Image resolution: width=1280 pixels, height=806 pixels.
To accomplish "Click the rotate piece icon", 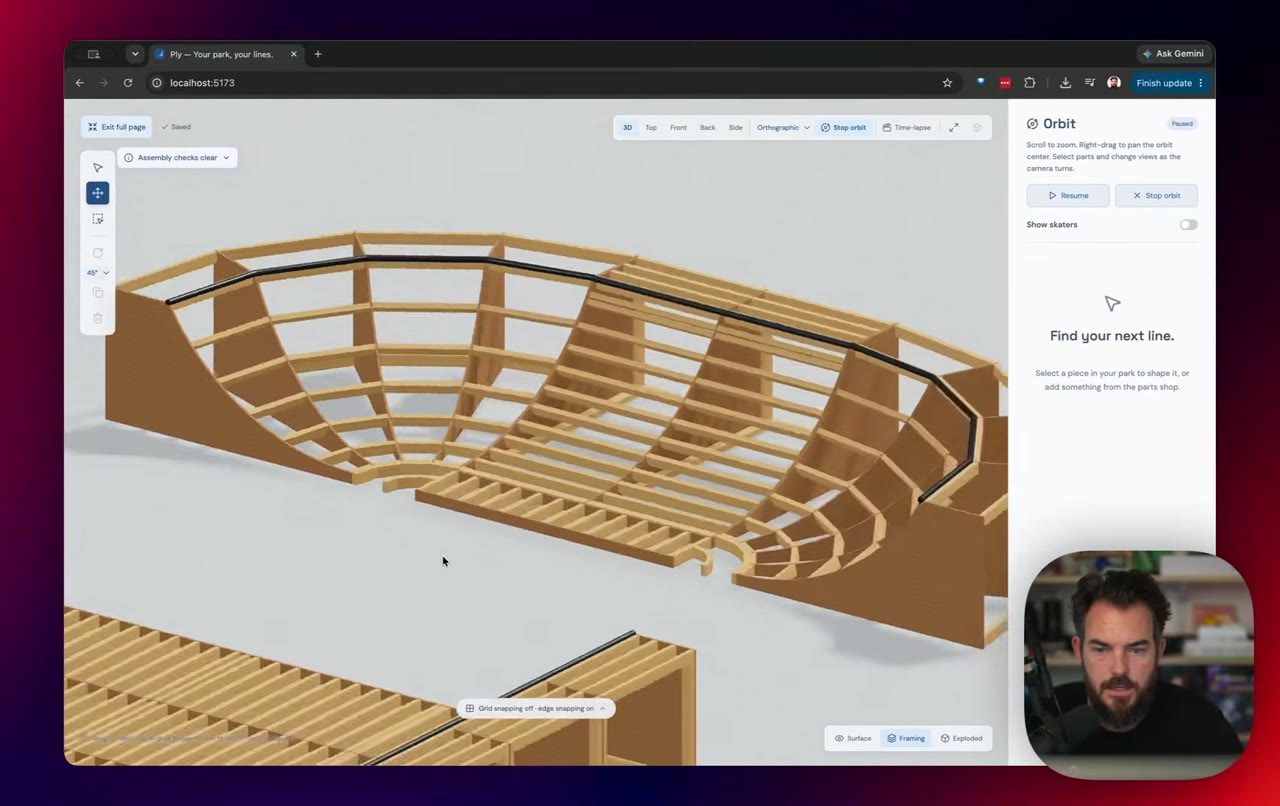I will pos(97,253).
